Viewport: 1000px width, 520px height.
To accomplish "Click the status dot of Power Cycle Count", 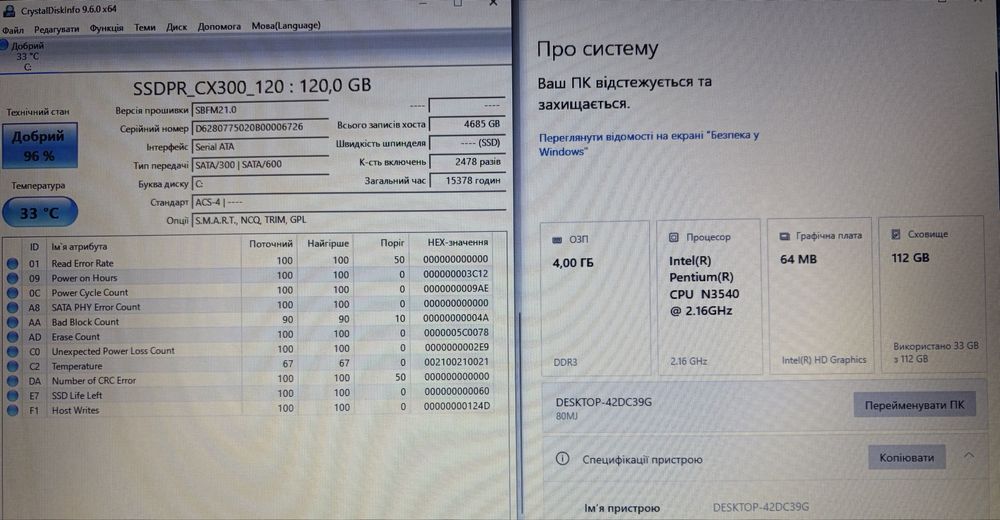I will [x=12, y=293].
